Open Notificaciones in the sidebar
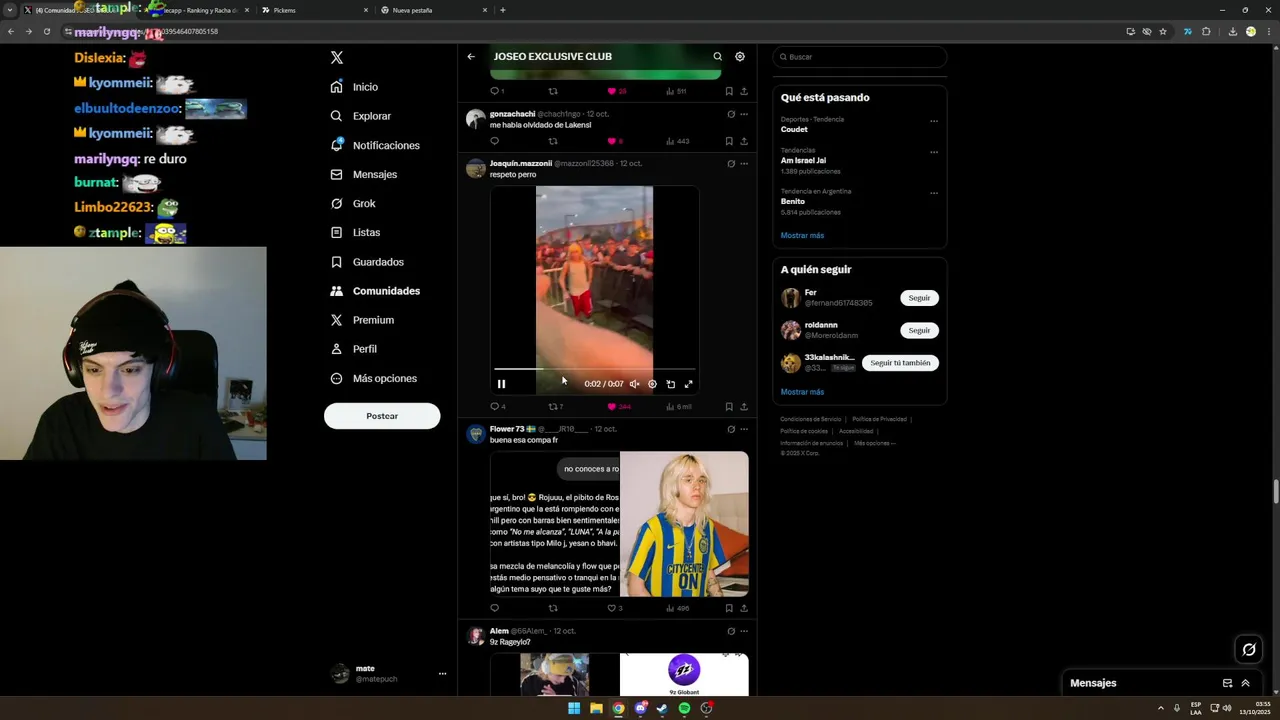 [375, 145]
